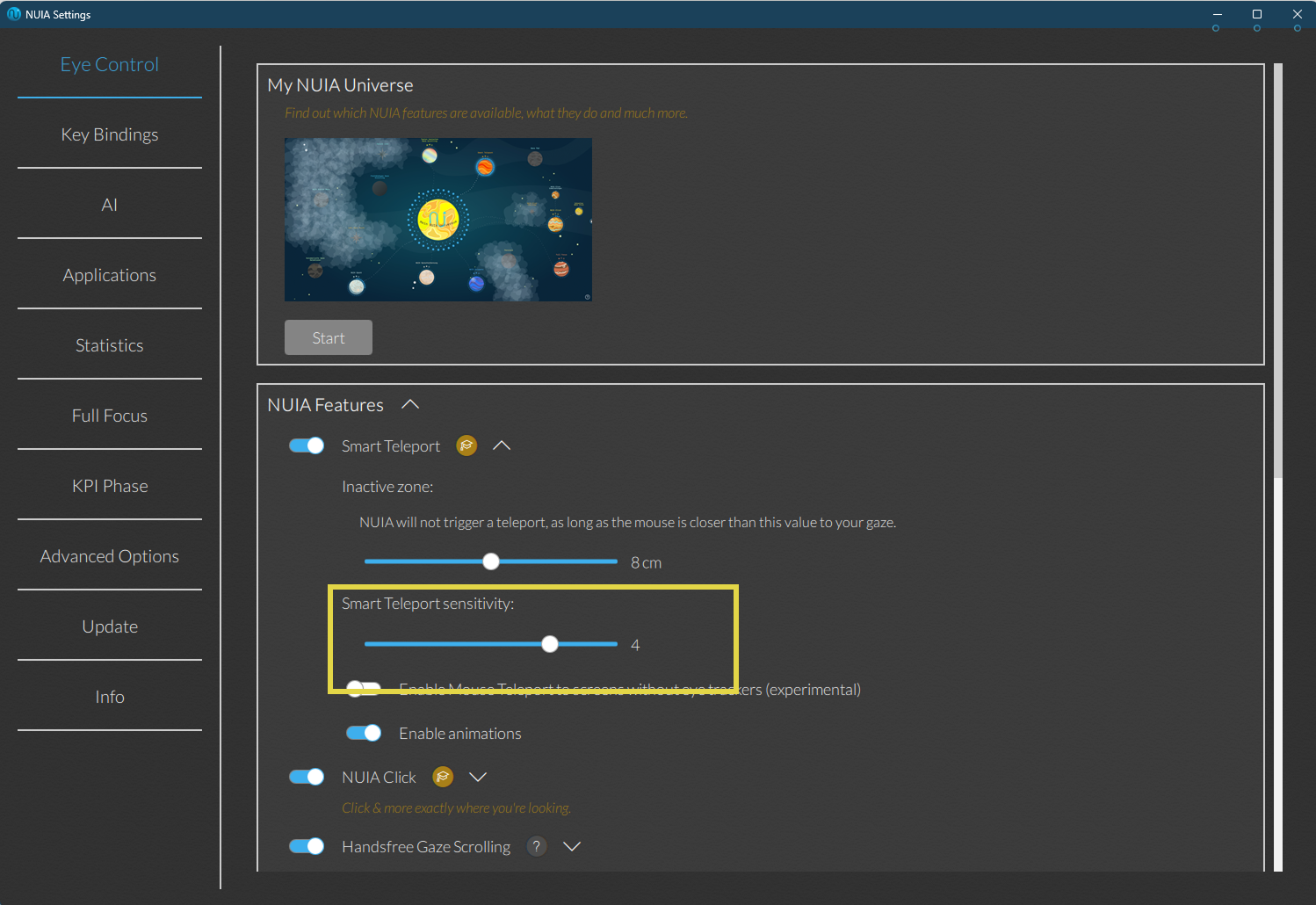
Task: Click the NUIA Settings app logo icon
Action: point(13,14)
